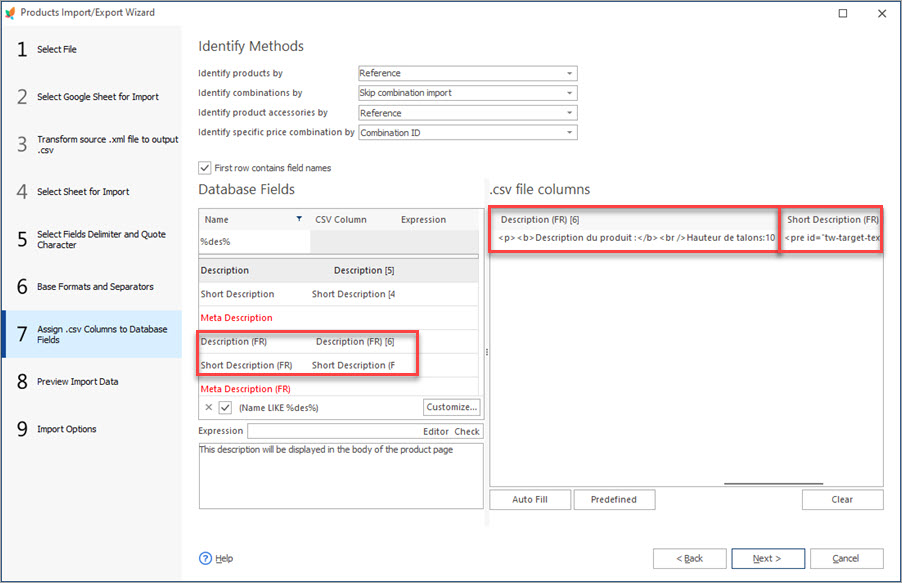The width and height of the screenshot is (902, 583).
Task: Click the CSV Column header
Action: click(341, 220)
